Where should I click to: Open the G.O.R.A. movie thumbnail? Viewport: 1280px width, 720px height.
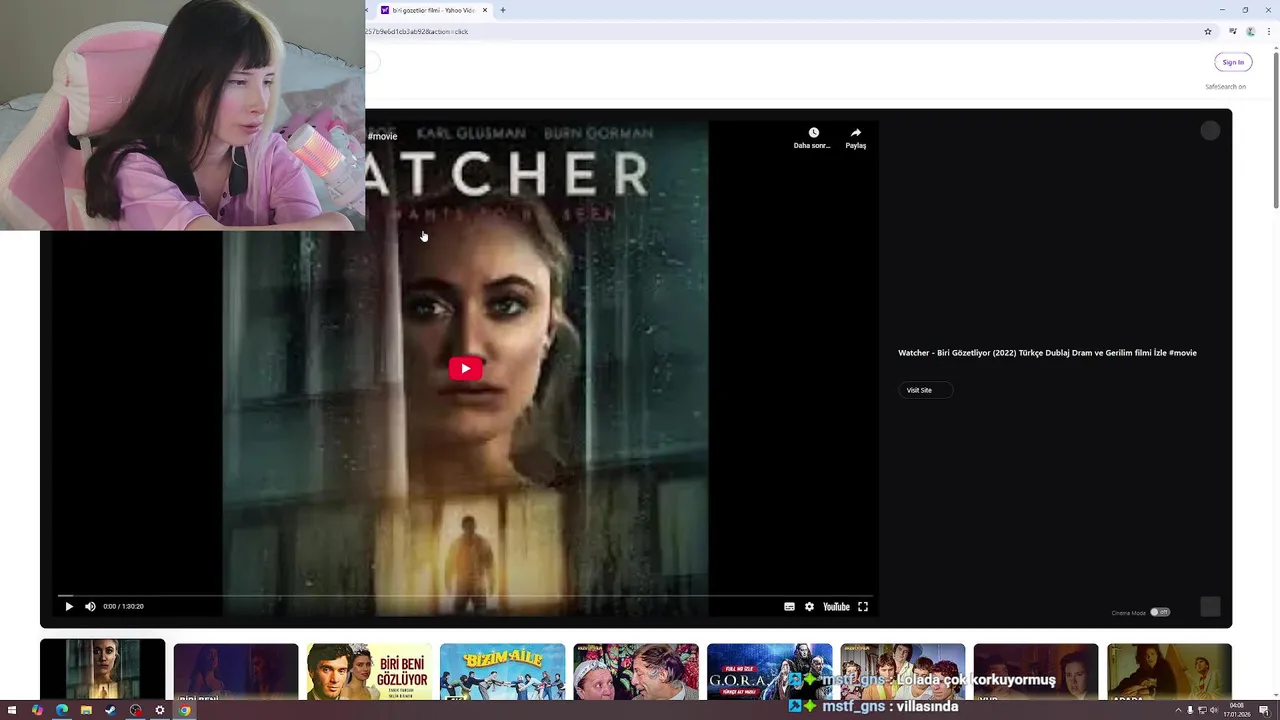pos(769,672)
